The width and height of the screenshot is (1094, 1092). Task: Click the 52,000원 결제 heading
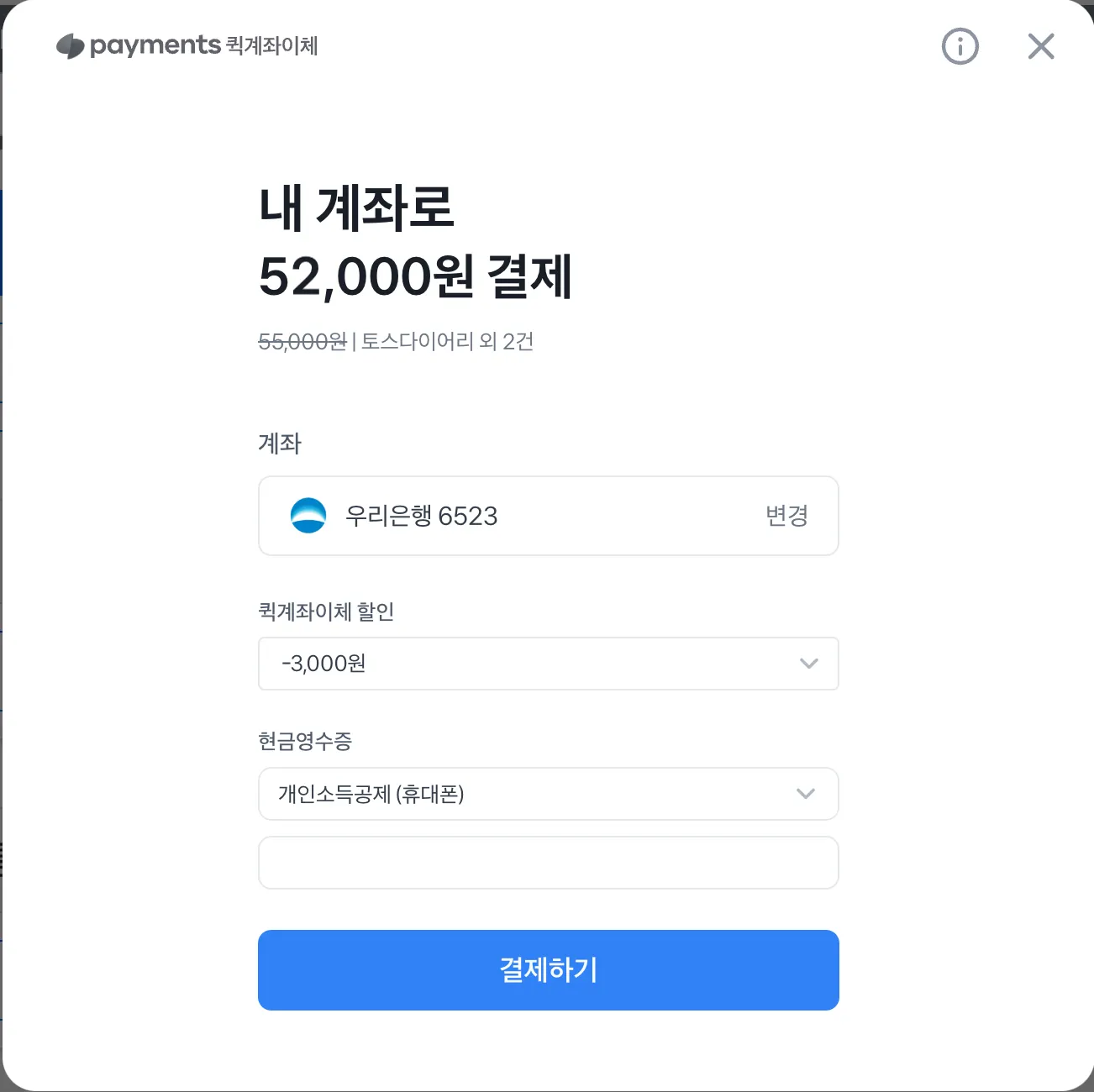[416, 277]
